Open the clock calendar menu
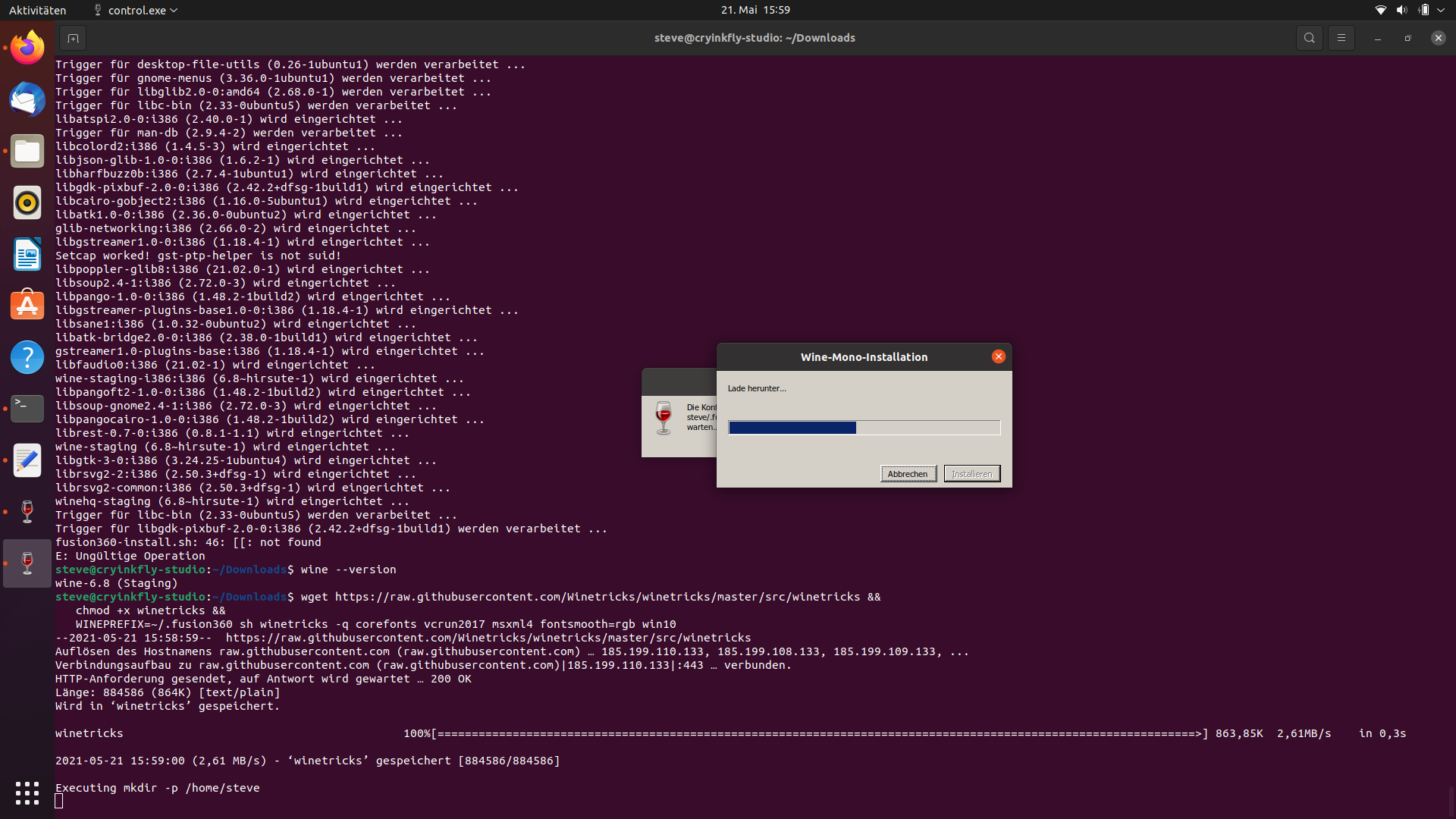 (x=755, y=11)
